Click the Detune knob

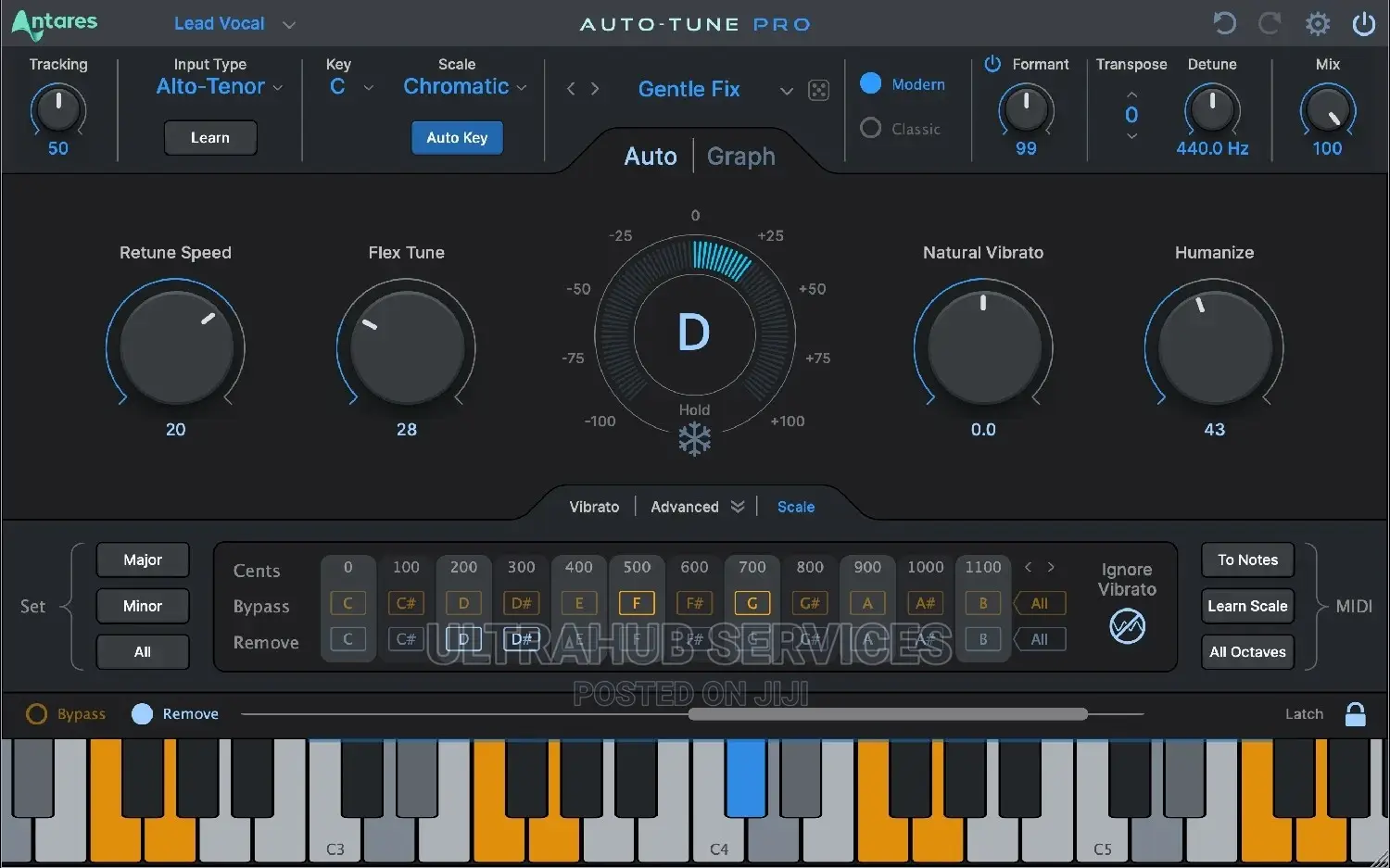[1212, 110]
